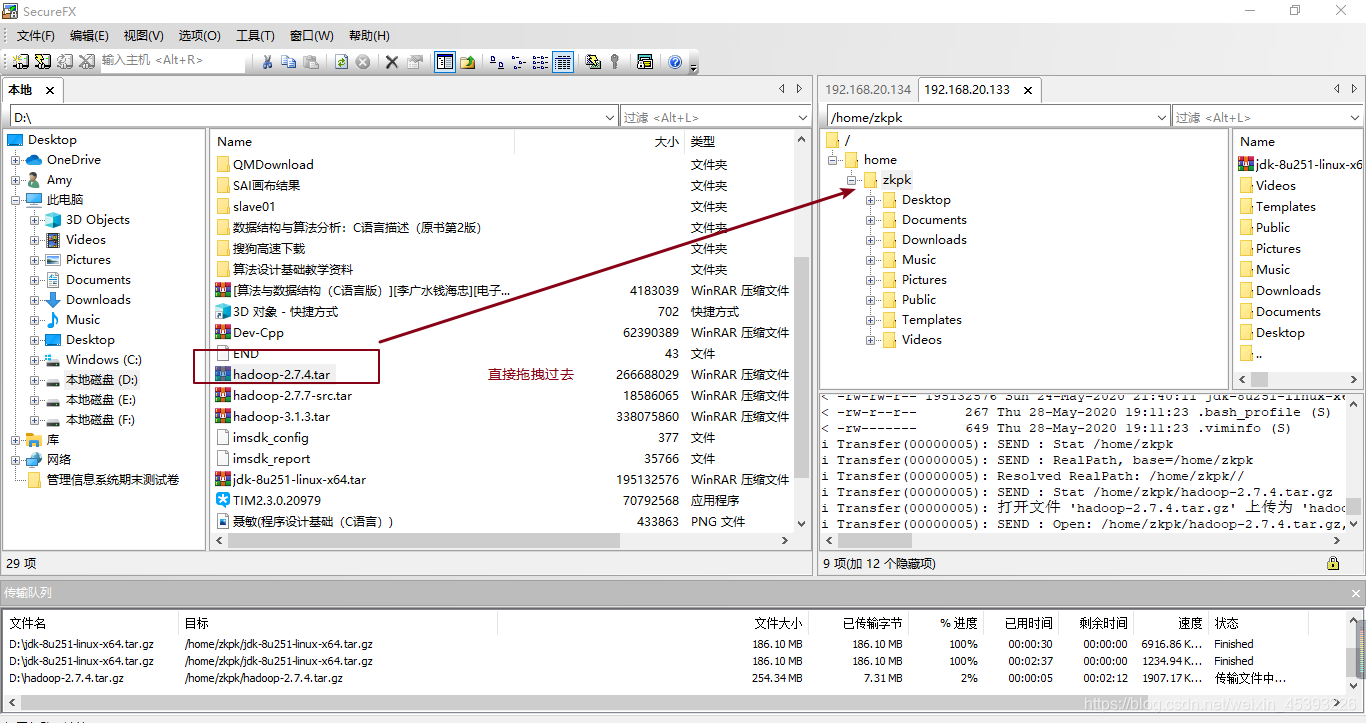The width and height of the screenshot is (1366, 723).
Task: Open the 文件(F) menu
Action: 36,35
